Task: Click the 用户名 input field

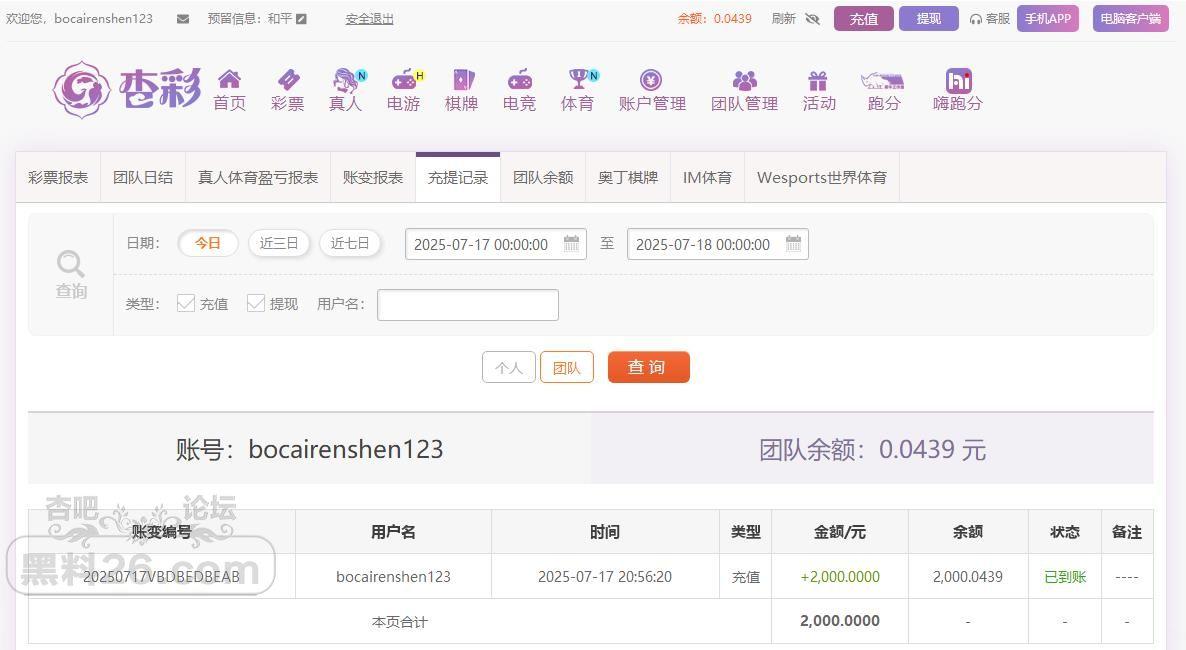Action: click(467, 304)
